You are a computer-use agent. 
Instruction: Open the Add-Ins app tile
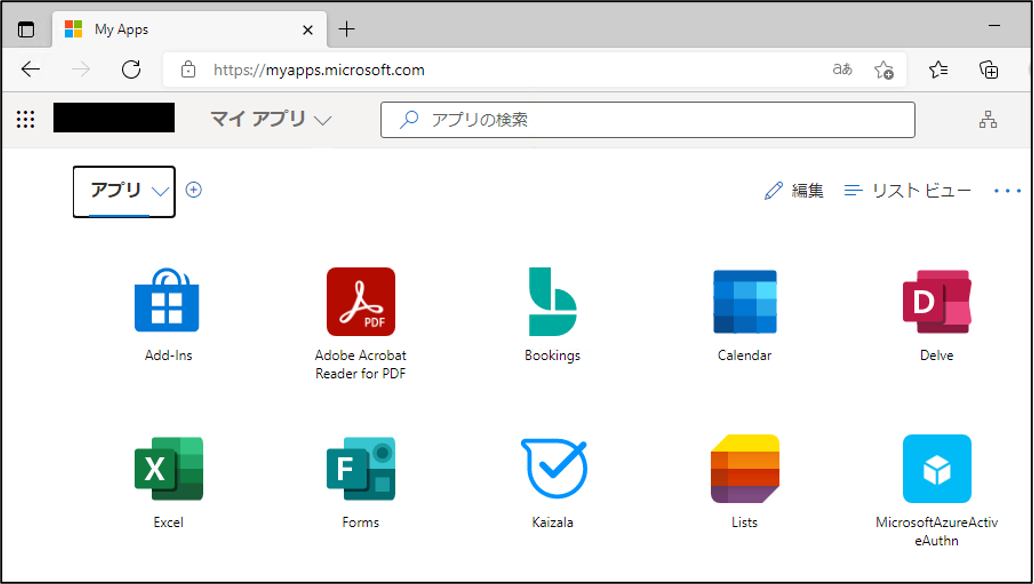167,300
